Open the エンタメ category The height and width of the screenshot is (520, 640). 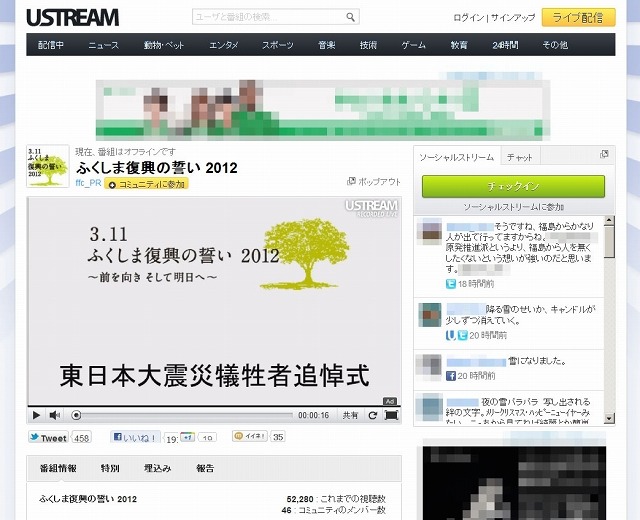[x=224, y=45]
